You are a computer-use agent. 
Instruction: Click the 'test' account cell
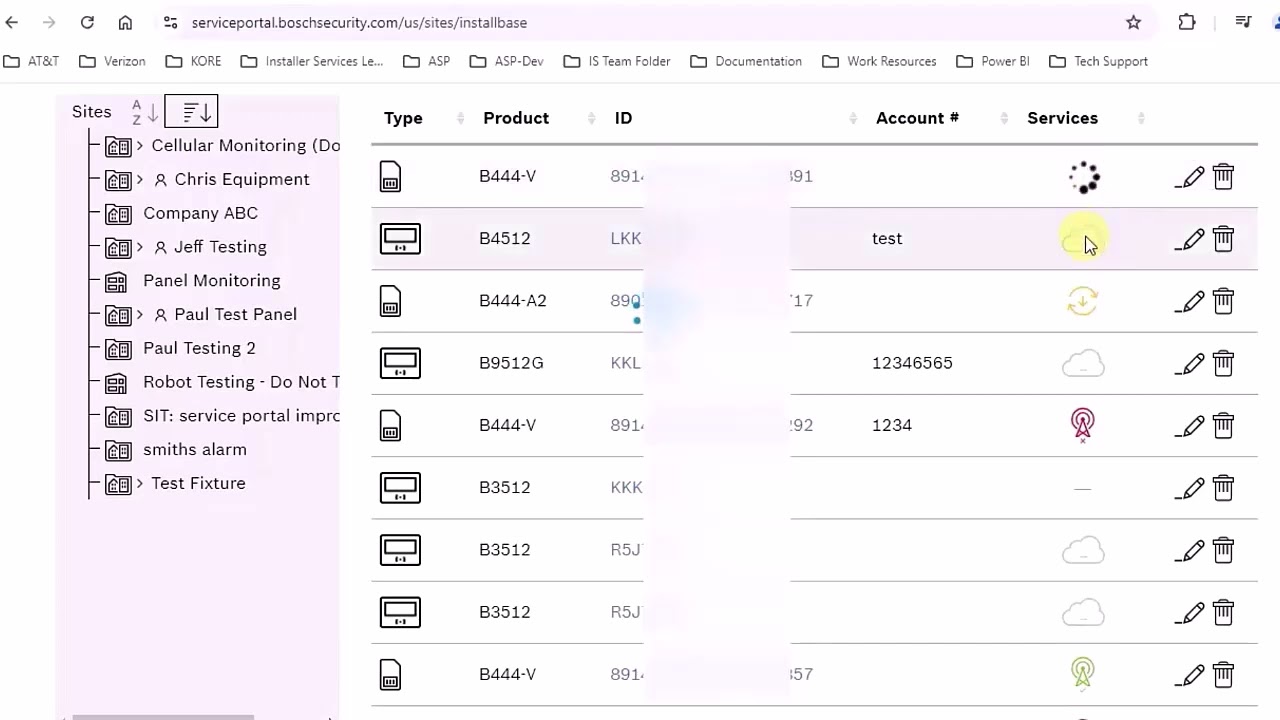pos(887,239)
